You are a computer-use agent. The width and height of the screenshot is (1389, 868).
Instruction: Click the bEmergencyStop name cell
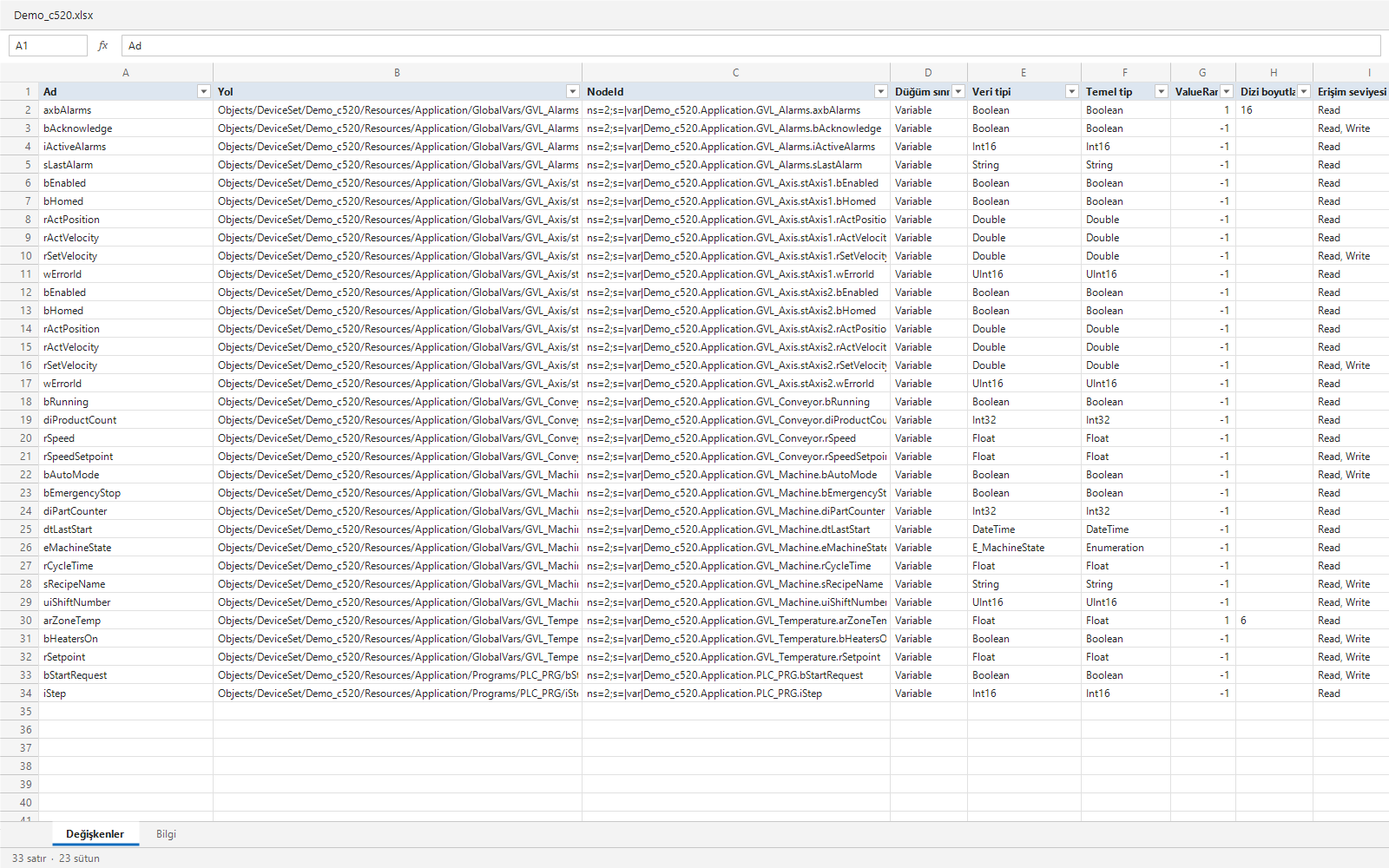tap(126, 493)
